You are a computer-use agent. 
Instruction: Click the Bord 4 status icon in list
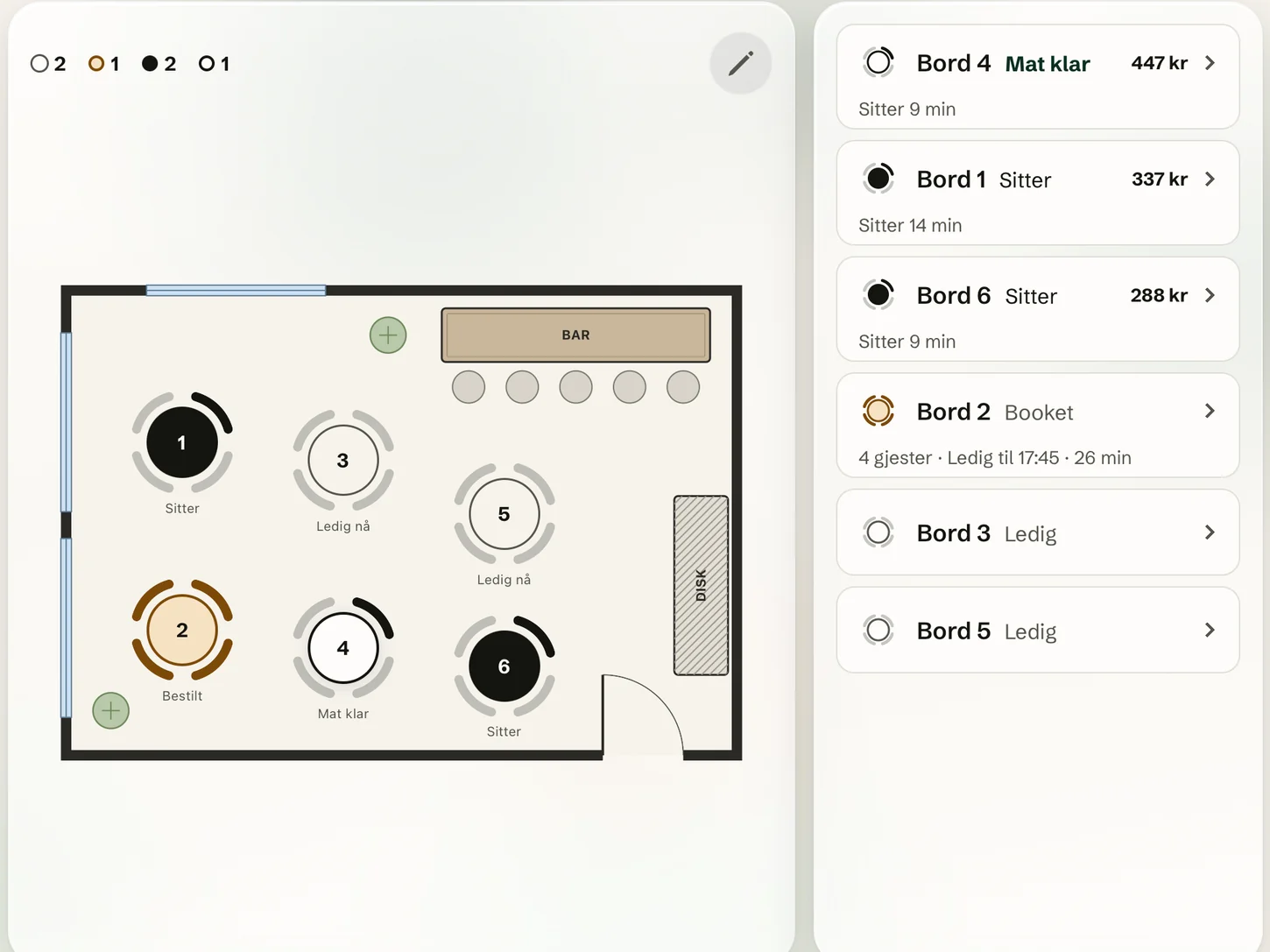click(x=878, y=62)
